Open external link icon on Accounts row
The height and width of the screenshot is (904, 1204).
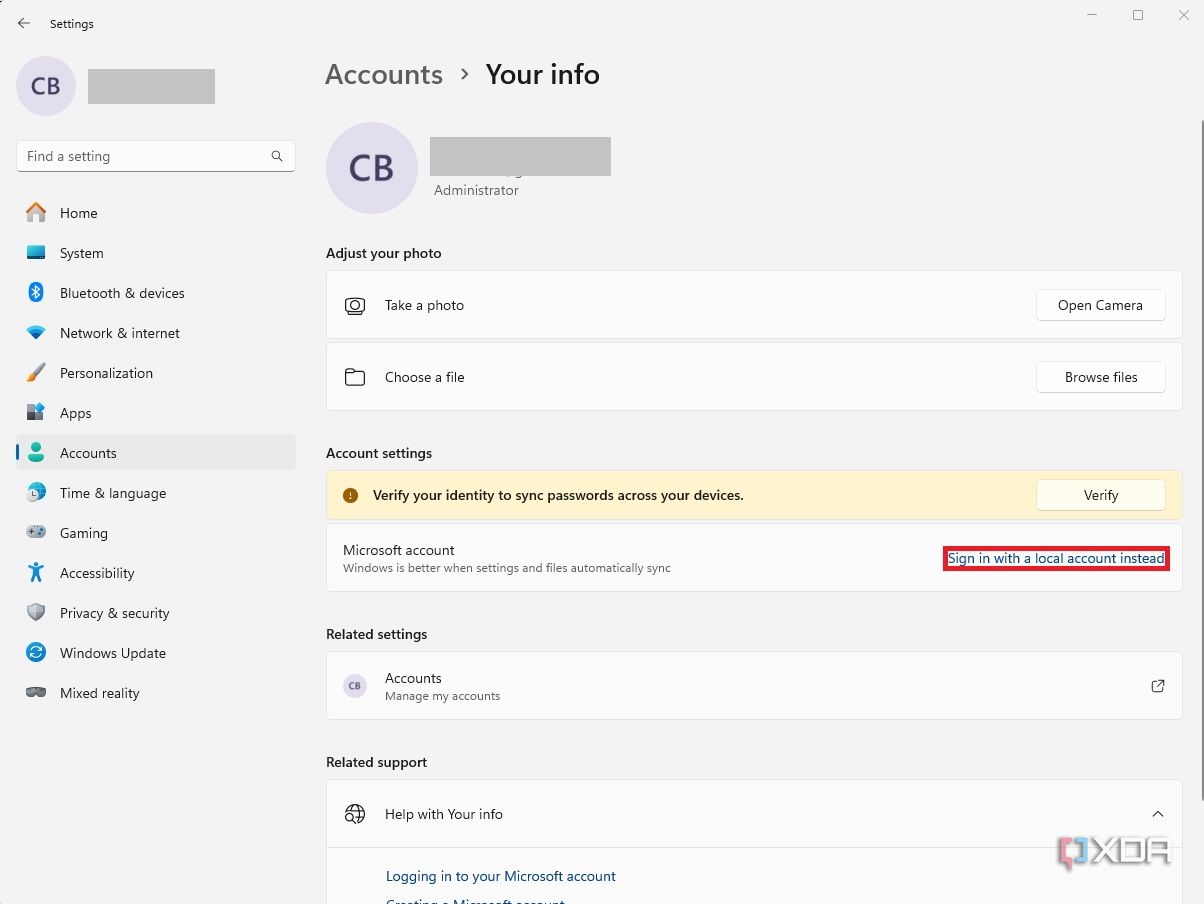coord(1157,686)
